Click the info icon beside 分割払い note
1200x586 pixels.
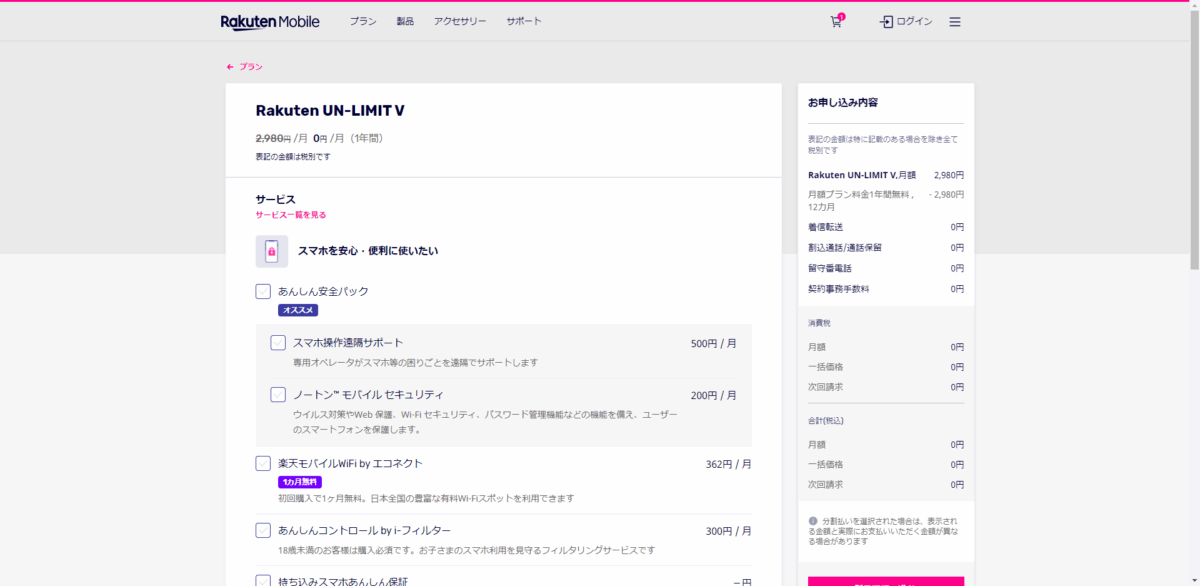[813, 520]
